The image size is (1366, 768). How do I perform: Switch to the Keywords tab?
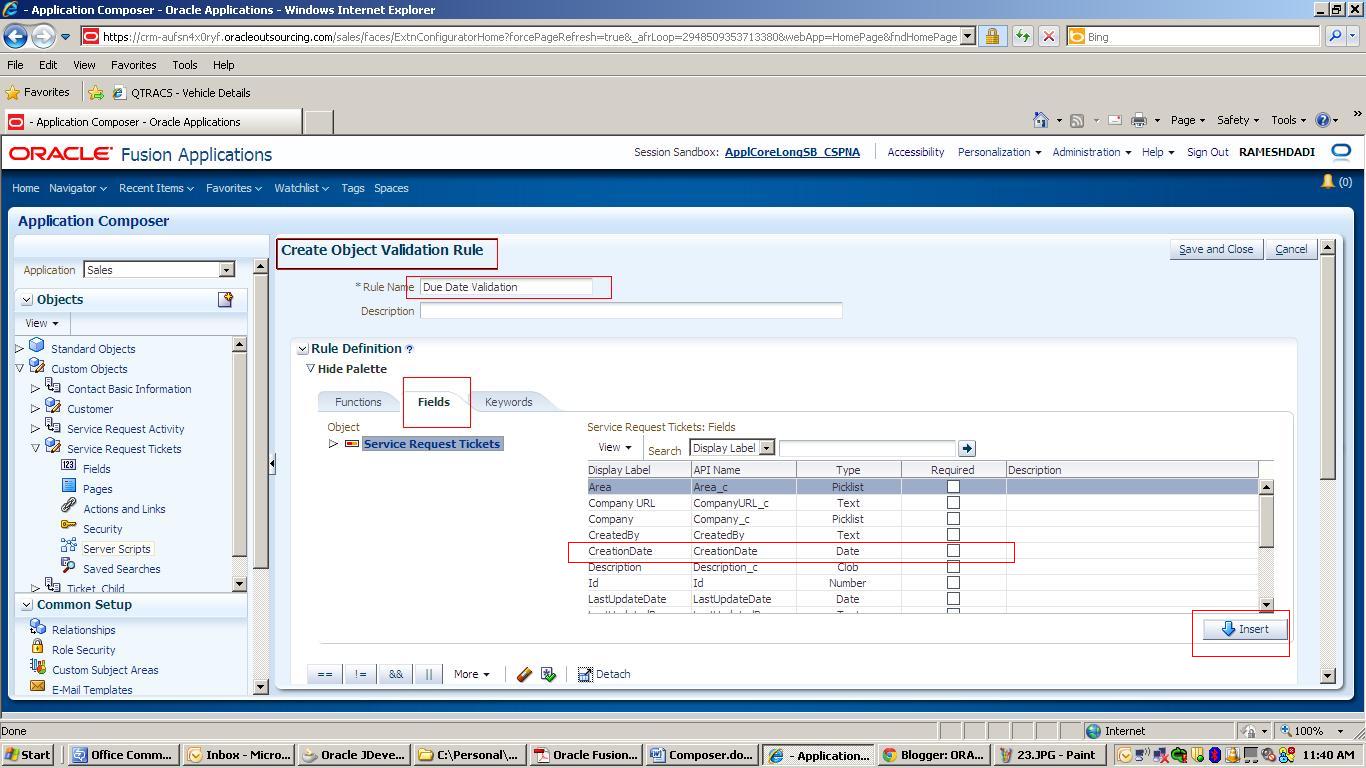point(508,401)
